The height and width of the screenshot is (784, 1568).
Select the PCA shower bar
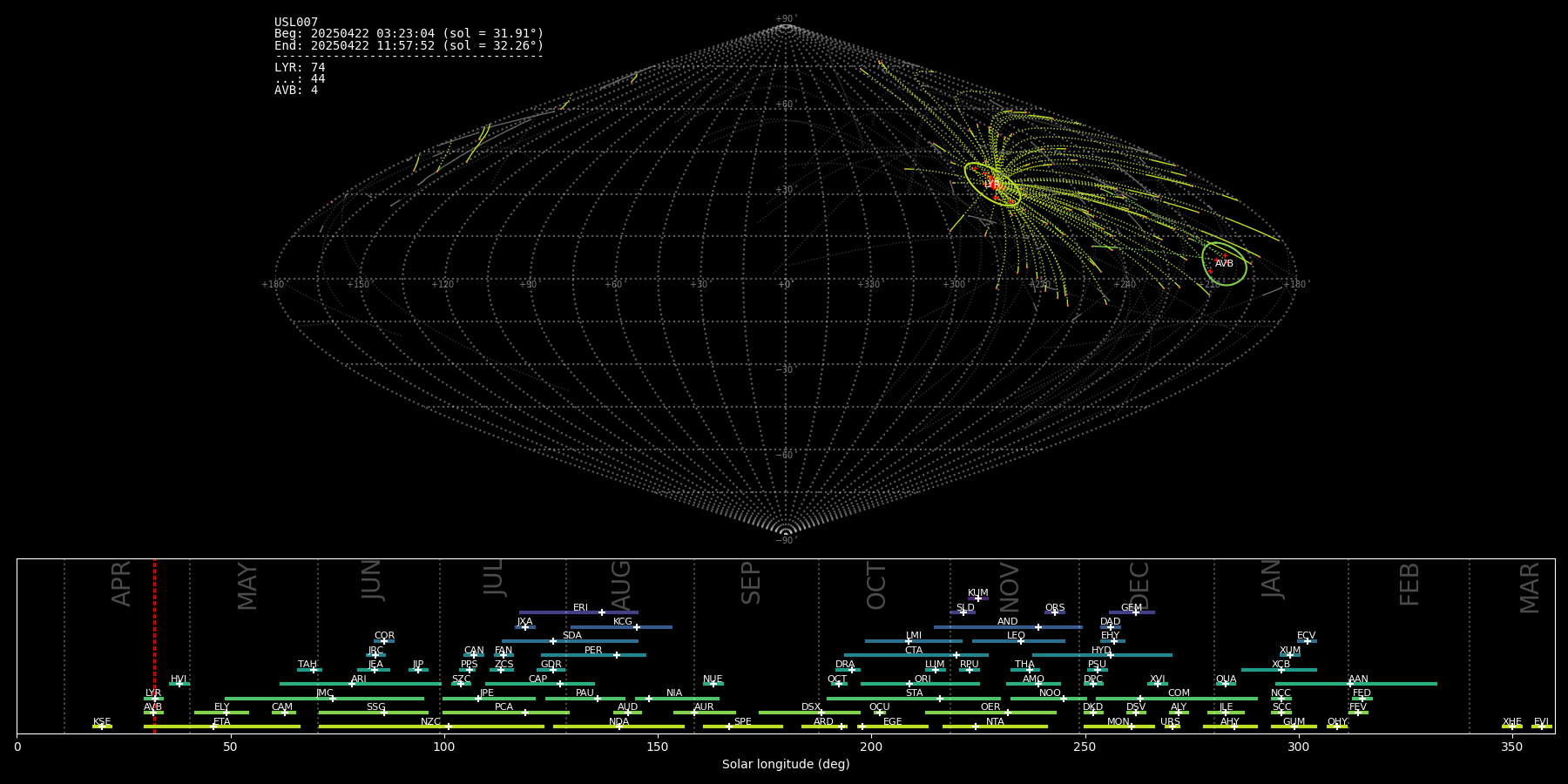506,713
